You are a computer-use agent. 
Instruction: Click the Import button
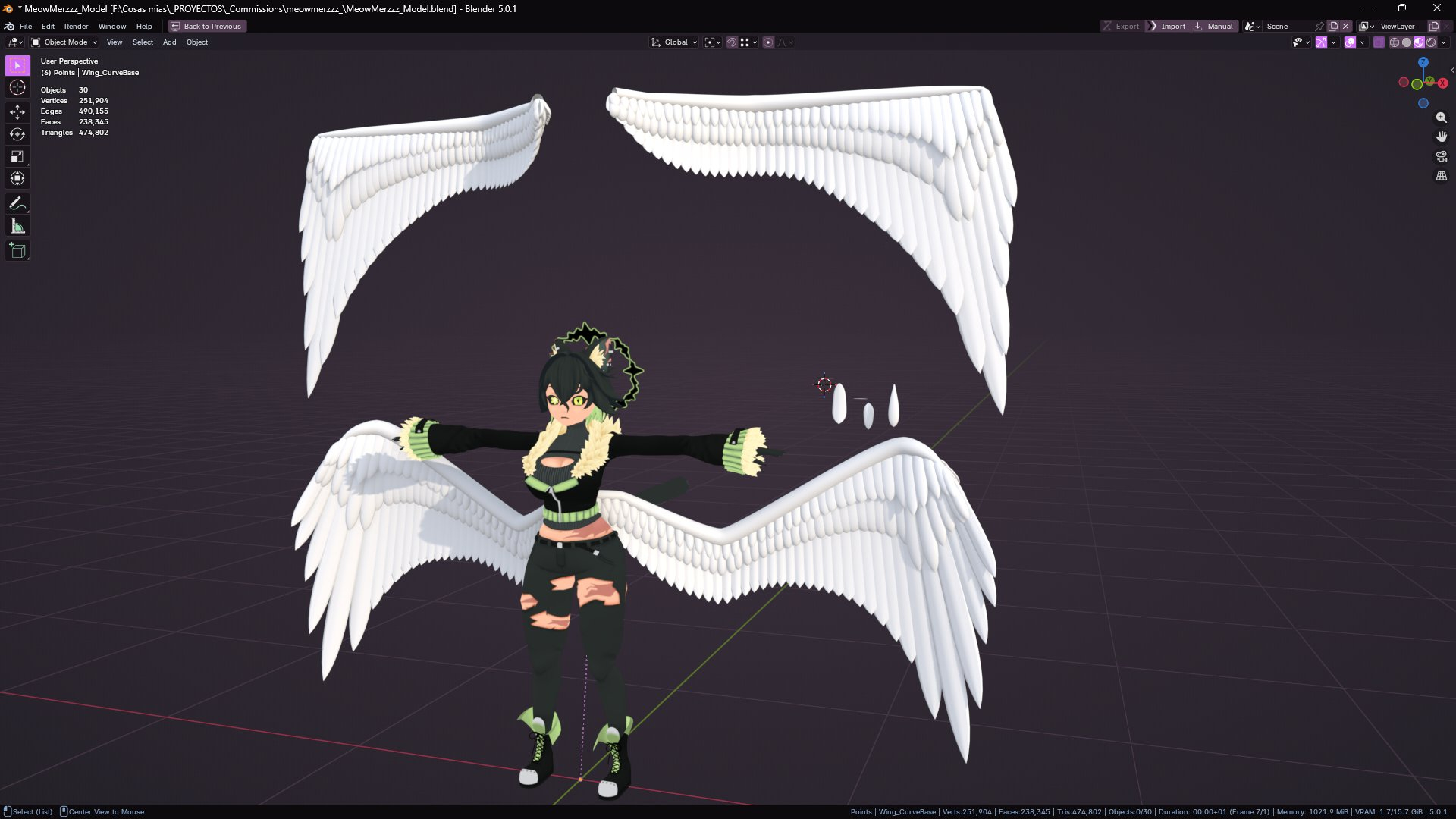pyautogui.click(x=1167, y=26)
